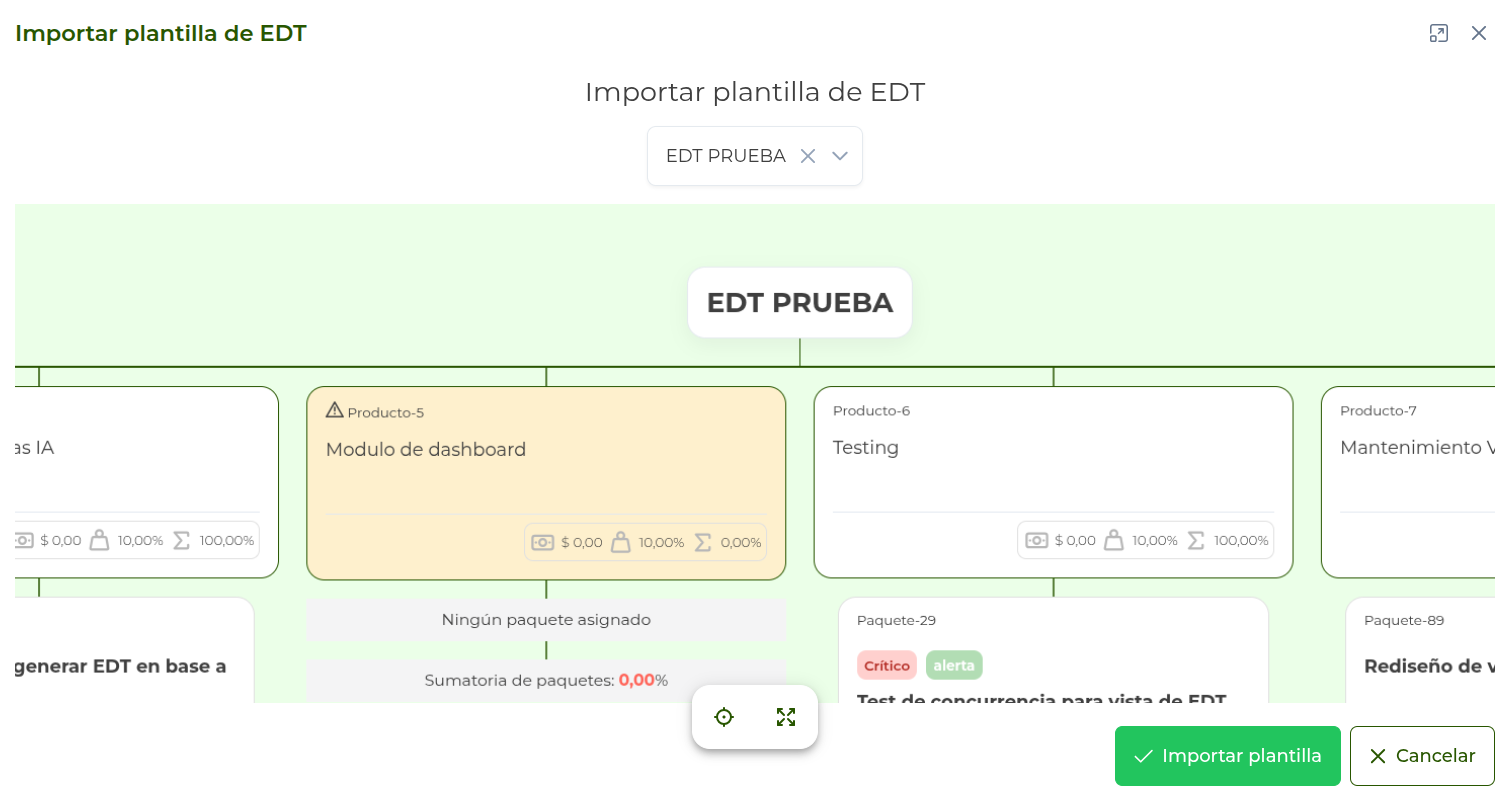Toggle the alerta tag on Paquete-29

coord(954,664)
